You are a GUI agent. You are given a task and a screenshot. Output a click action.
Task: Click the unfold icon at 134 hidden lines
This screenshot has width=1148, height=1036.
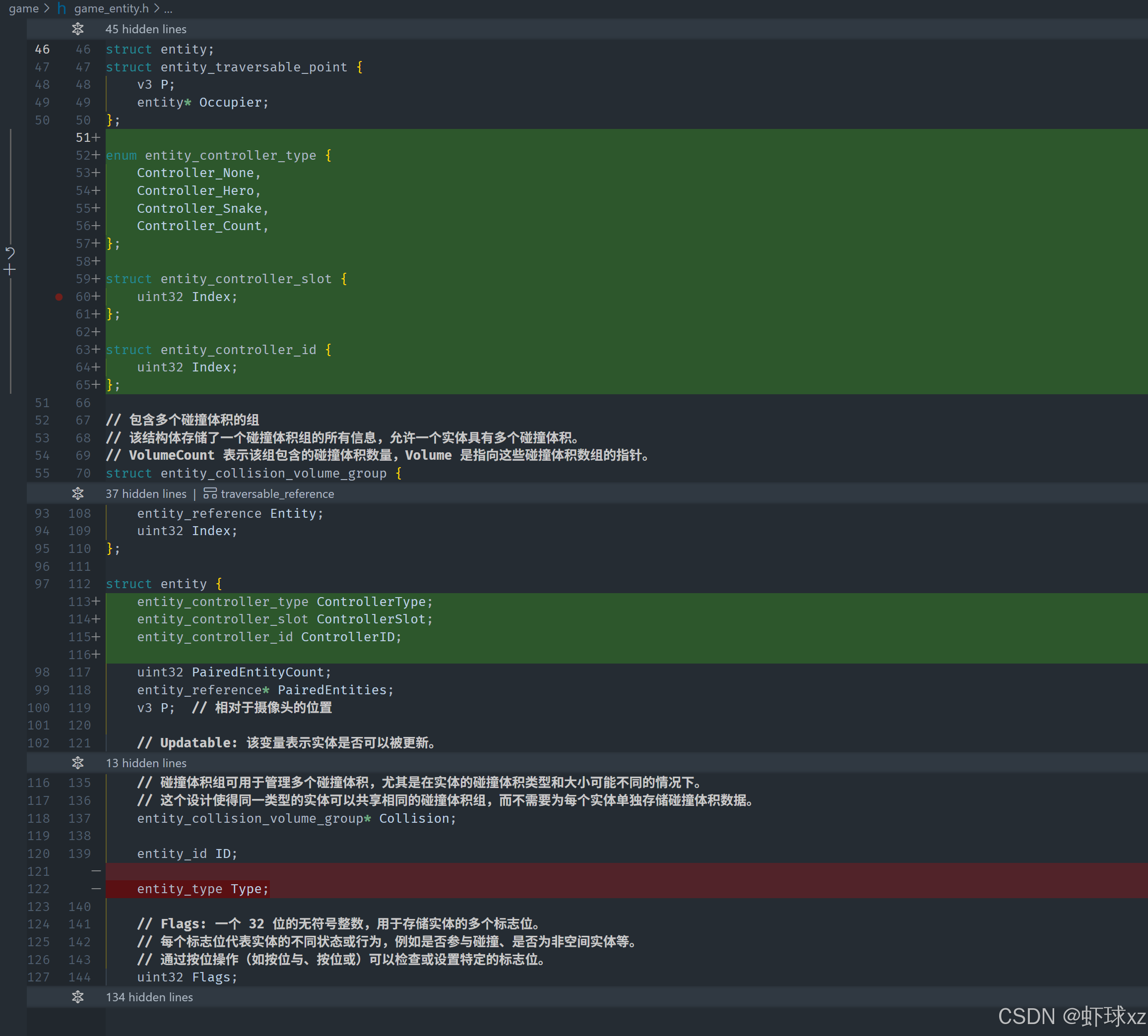point(77,997)
